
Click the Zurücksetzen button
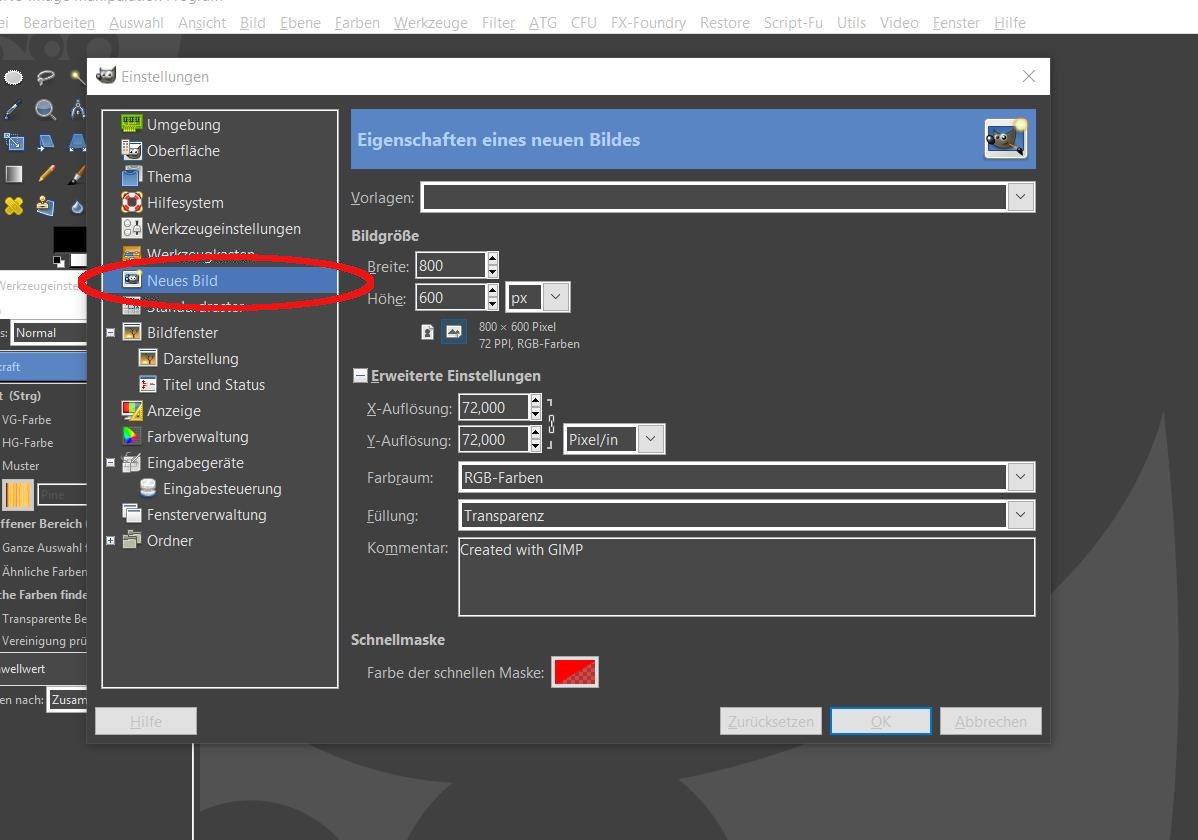[770, 721]
